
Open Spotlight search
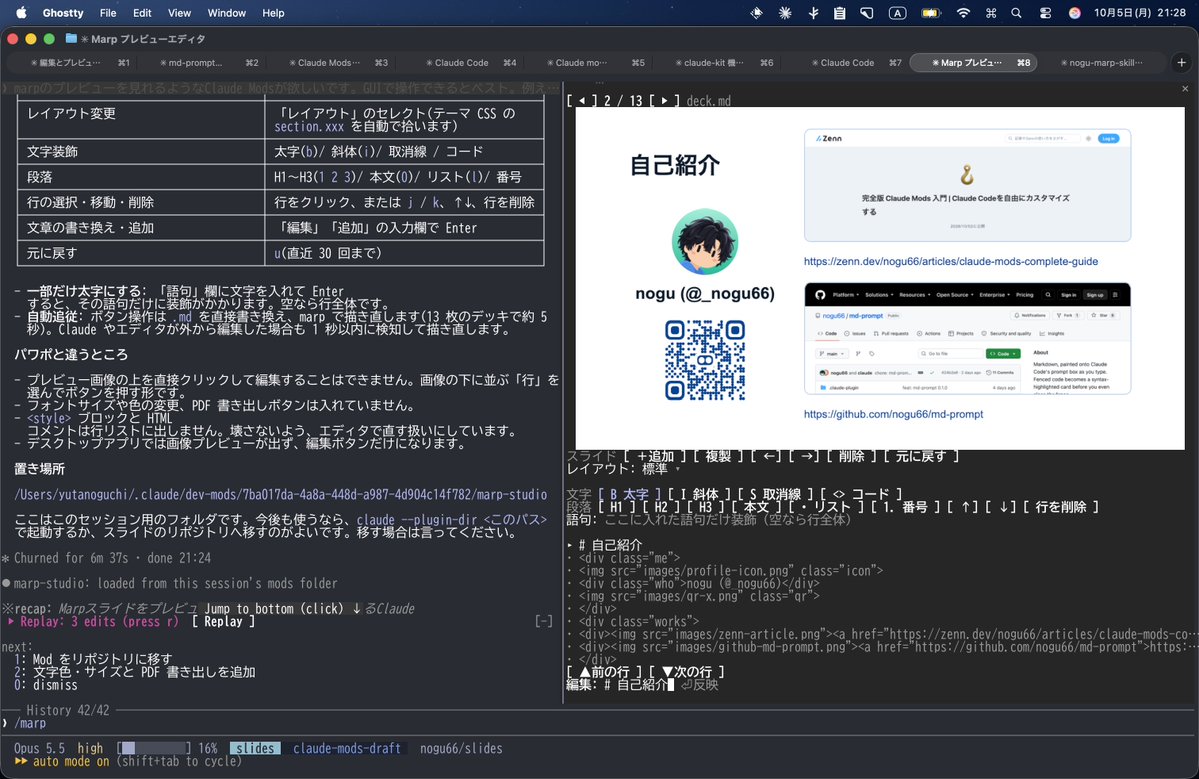[1016, 12]
